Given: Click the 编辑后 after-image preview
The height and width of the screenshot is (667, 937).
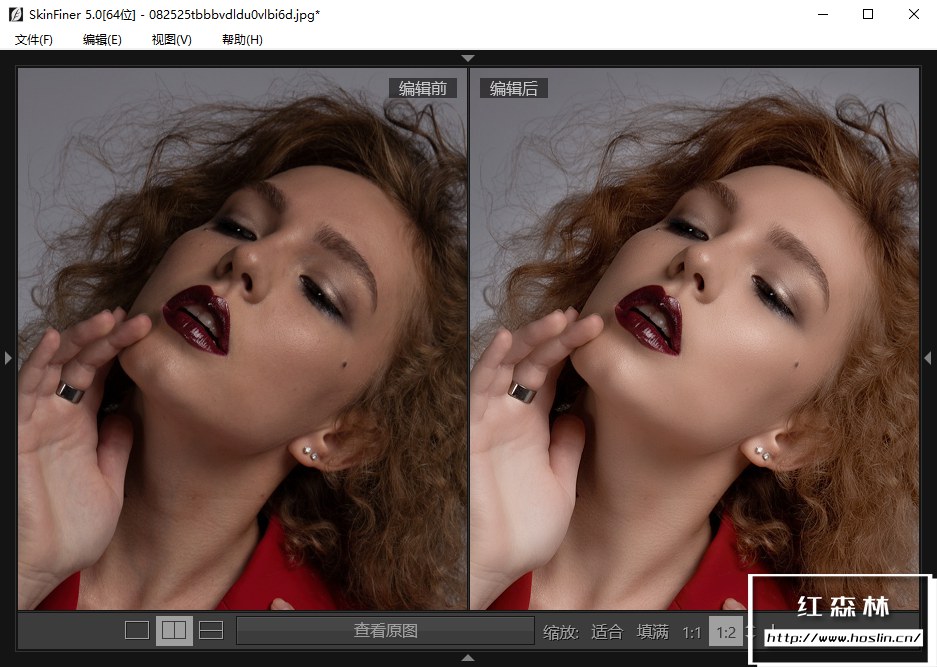Looking at the screenshot, I should pos(694,338).
